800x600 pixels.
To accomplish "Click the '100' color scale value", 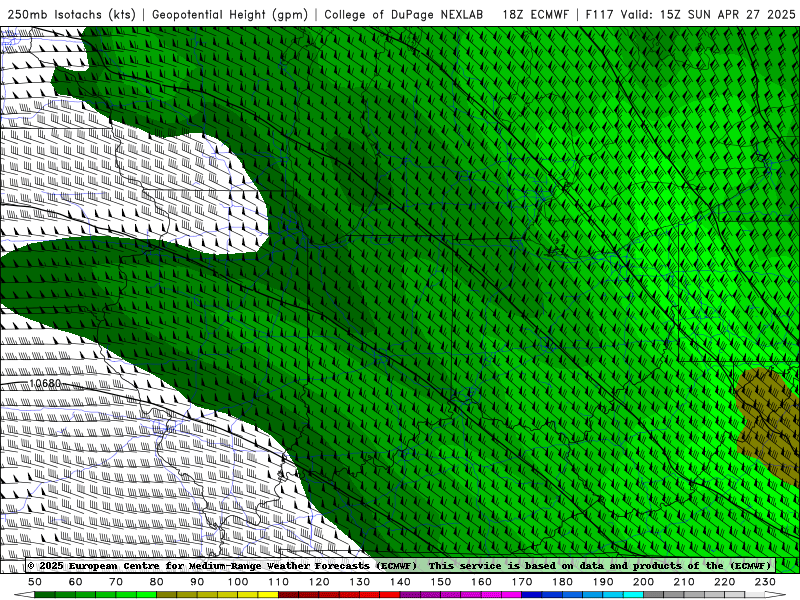I will point(238,582).
